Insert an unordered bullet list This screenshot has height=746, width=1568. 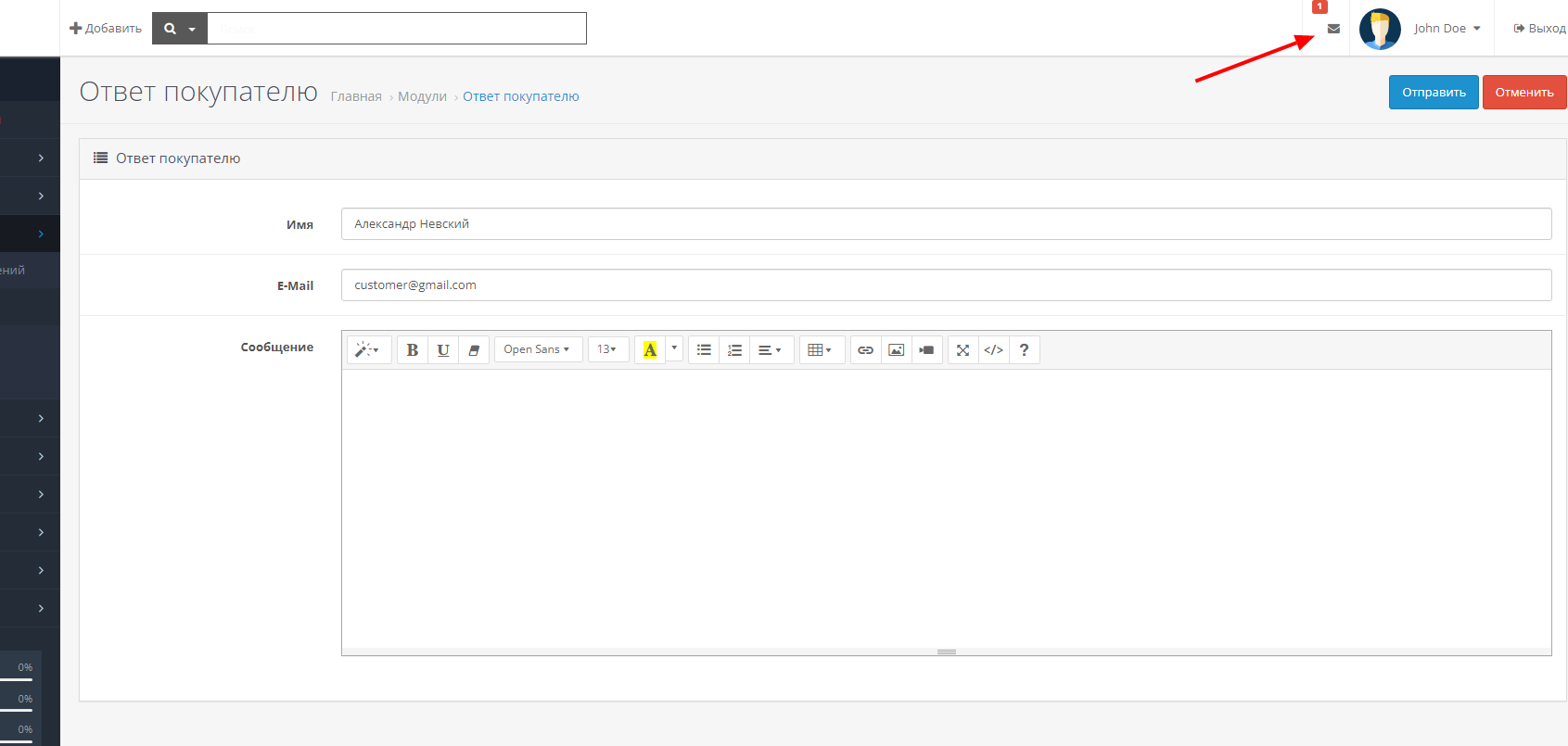click(x=704, y=350)
